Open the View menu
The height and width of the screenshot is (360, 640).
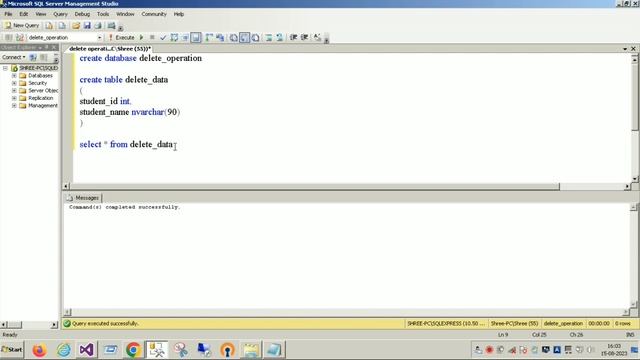pyautogui.click(x=40, y=14)
